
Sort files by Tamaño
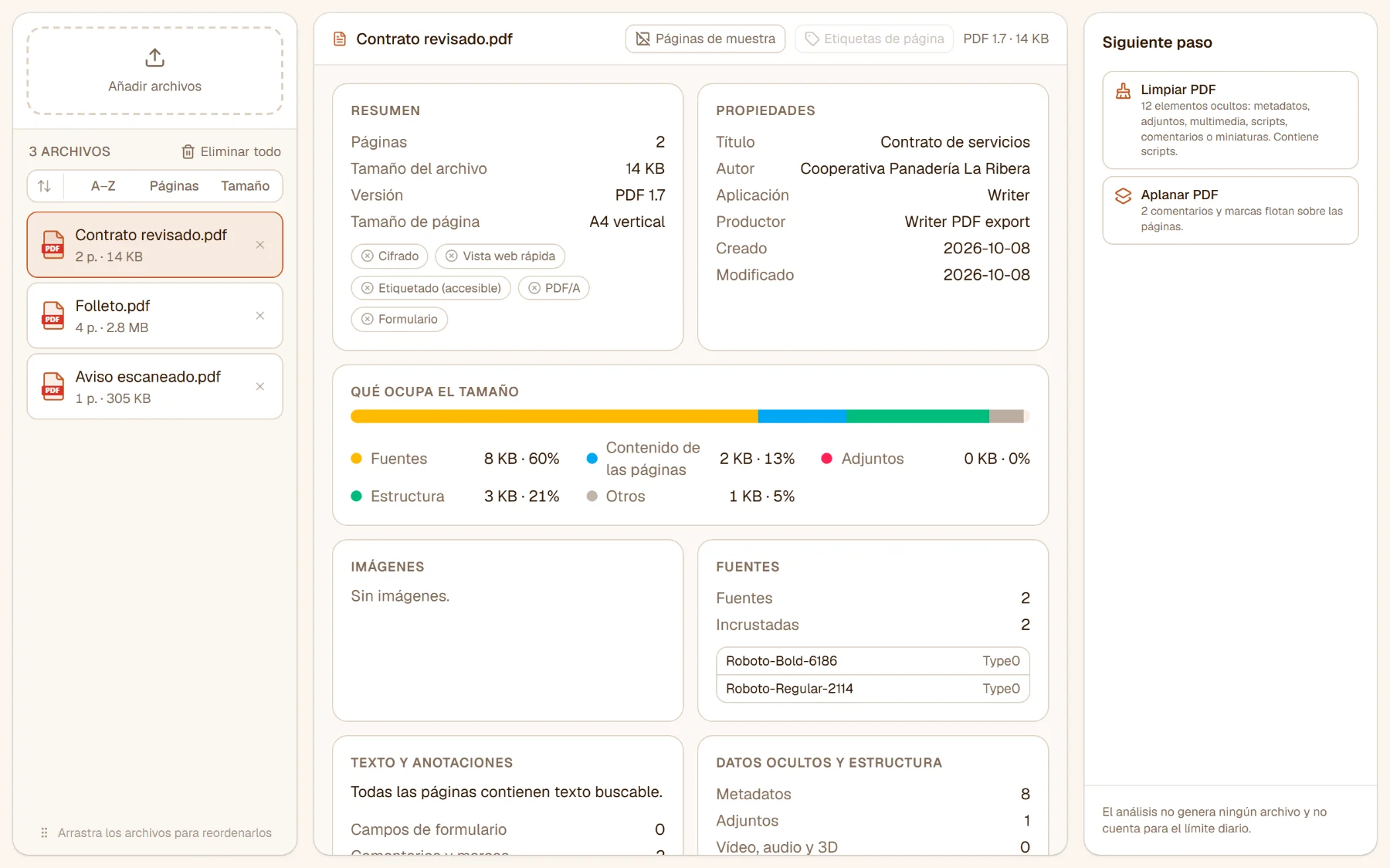click(x=245, y=186)
